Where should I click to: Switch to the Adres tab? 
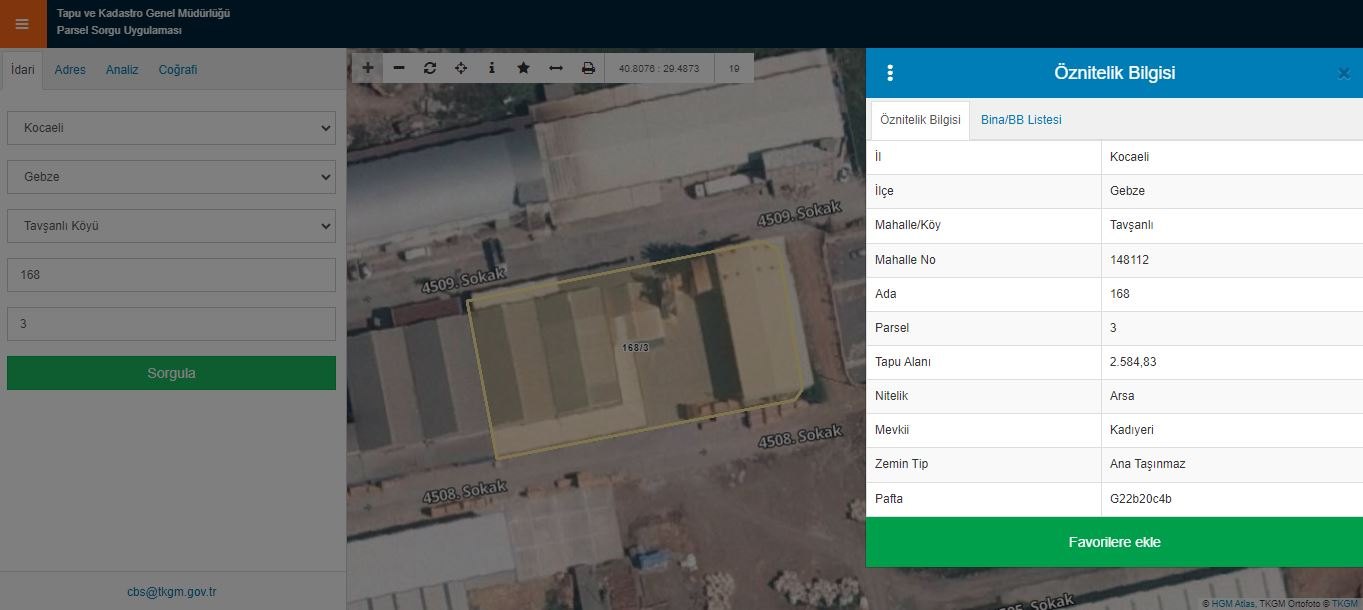(x=70, y=70)
